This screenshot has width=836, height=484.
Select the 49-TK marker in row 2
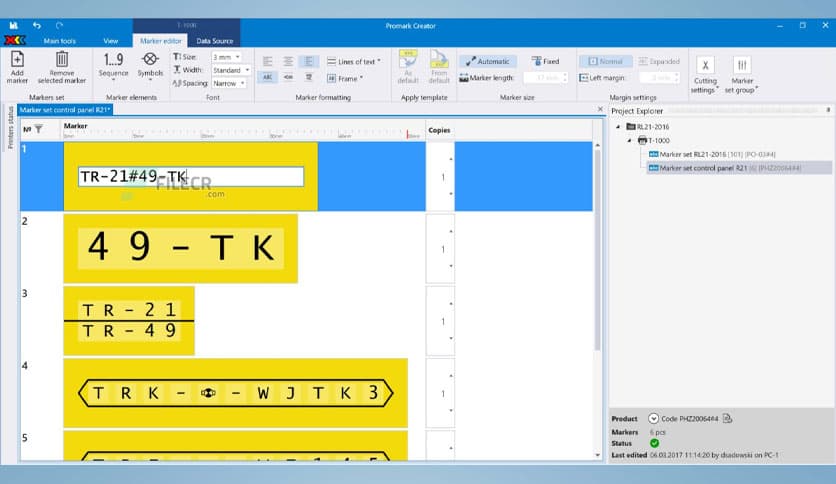(x=181, y=248)
